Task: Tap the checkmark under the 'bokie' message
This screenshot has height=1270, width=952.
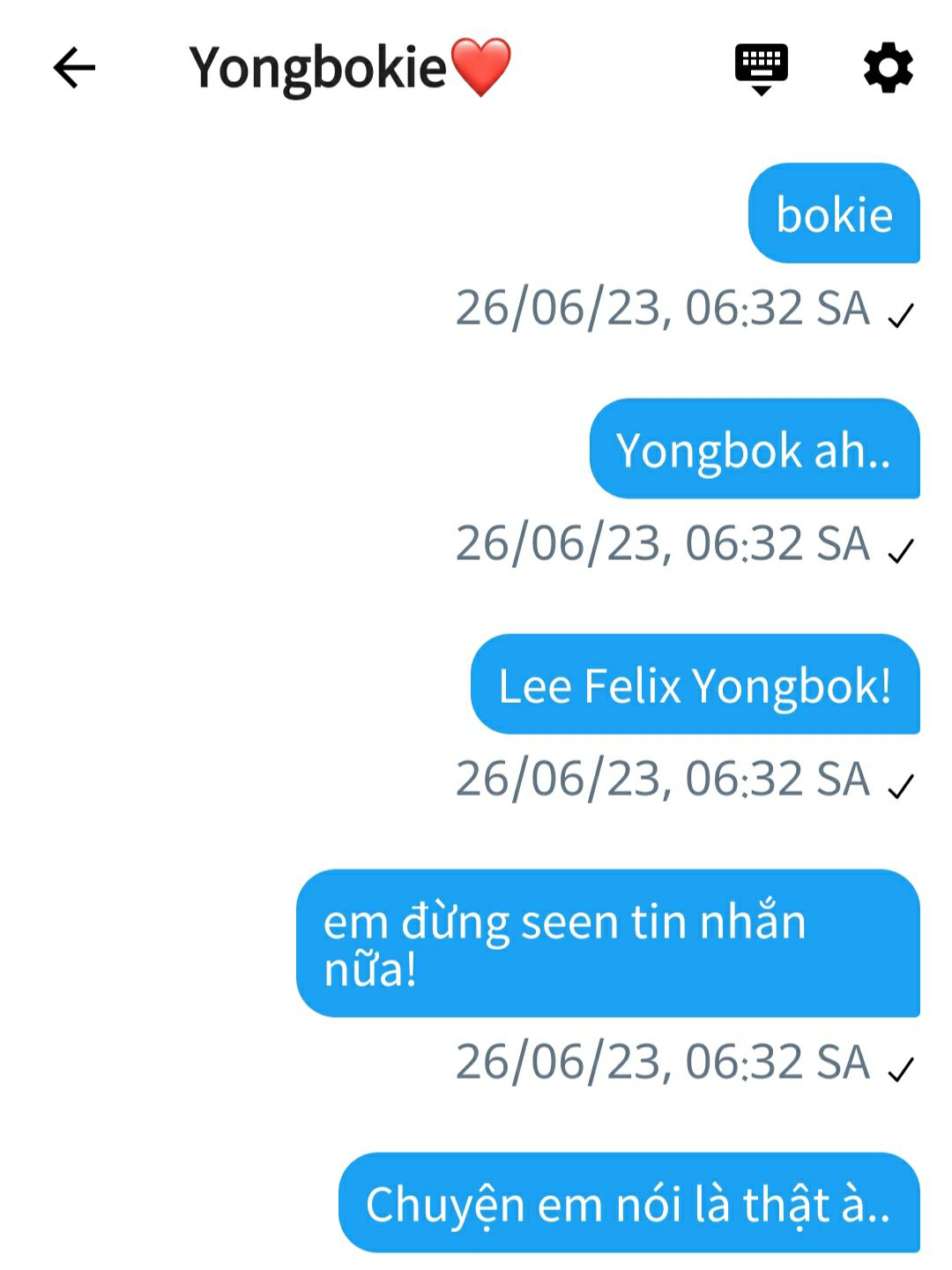Action: (x=901, y=316)
